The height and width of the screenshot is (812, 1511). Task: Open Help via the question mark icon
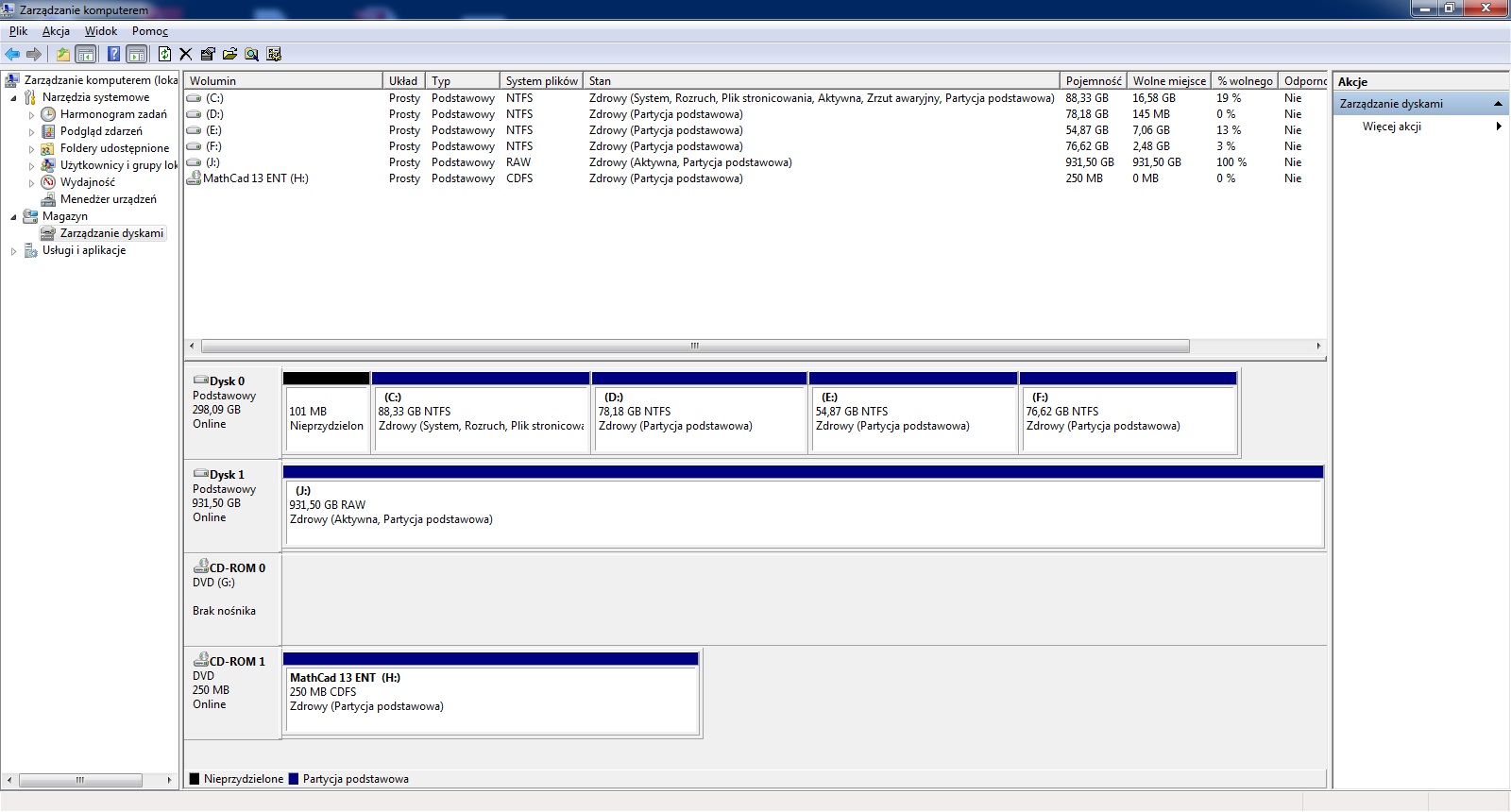[x=113, y=54]
